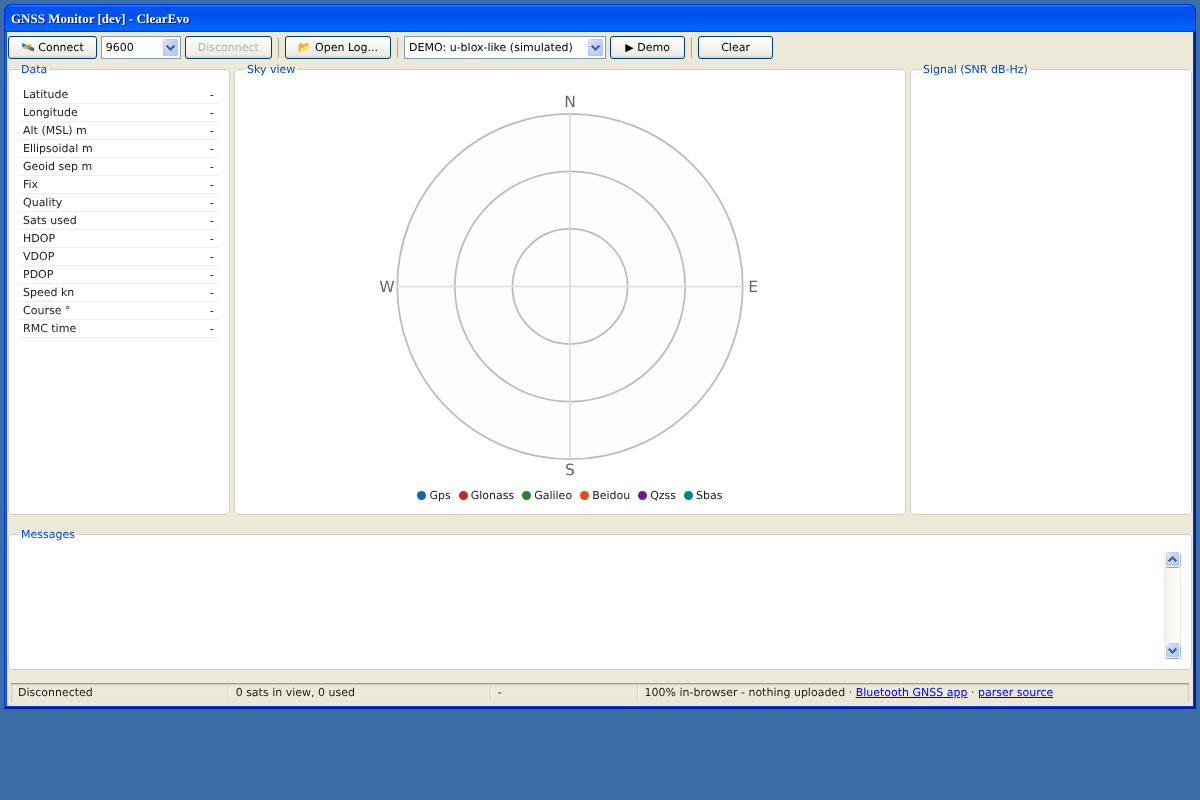Open the parser source link

click(1015, 692)
